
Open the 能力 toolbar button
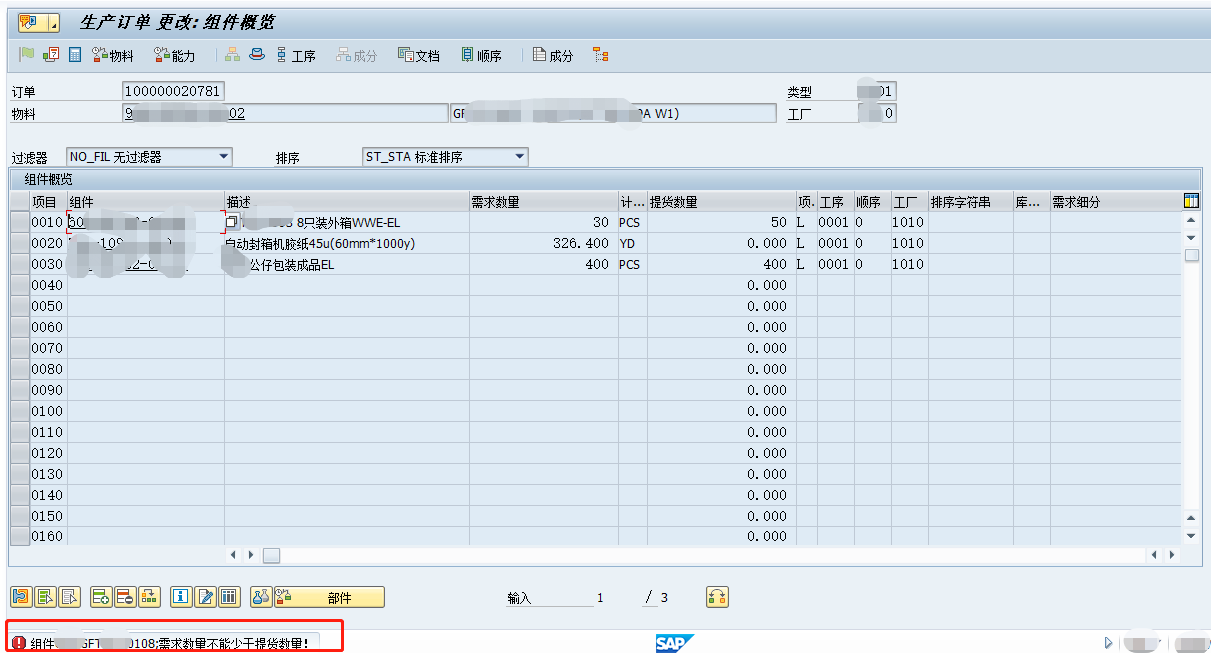[175, 55]
